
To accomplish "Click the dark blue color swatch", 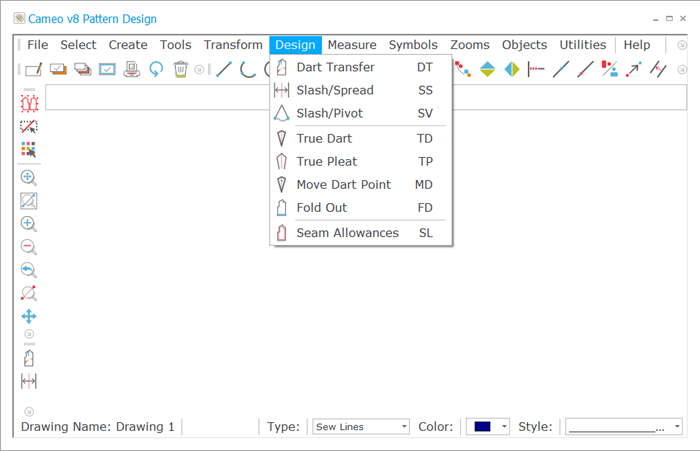I will click(x=483, y=426).
